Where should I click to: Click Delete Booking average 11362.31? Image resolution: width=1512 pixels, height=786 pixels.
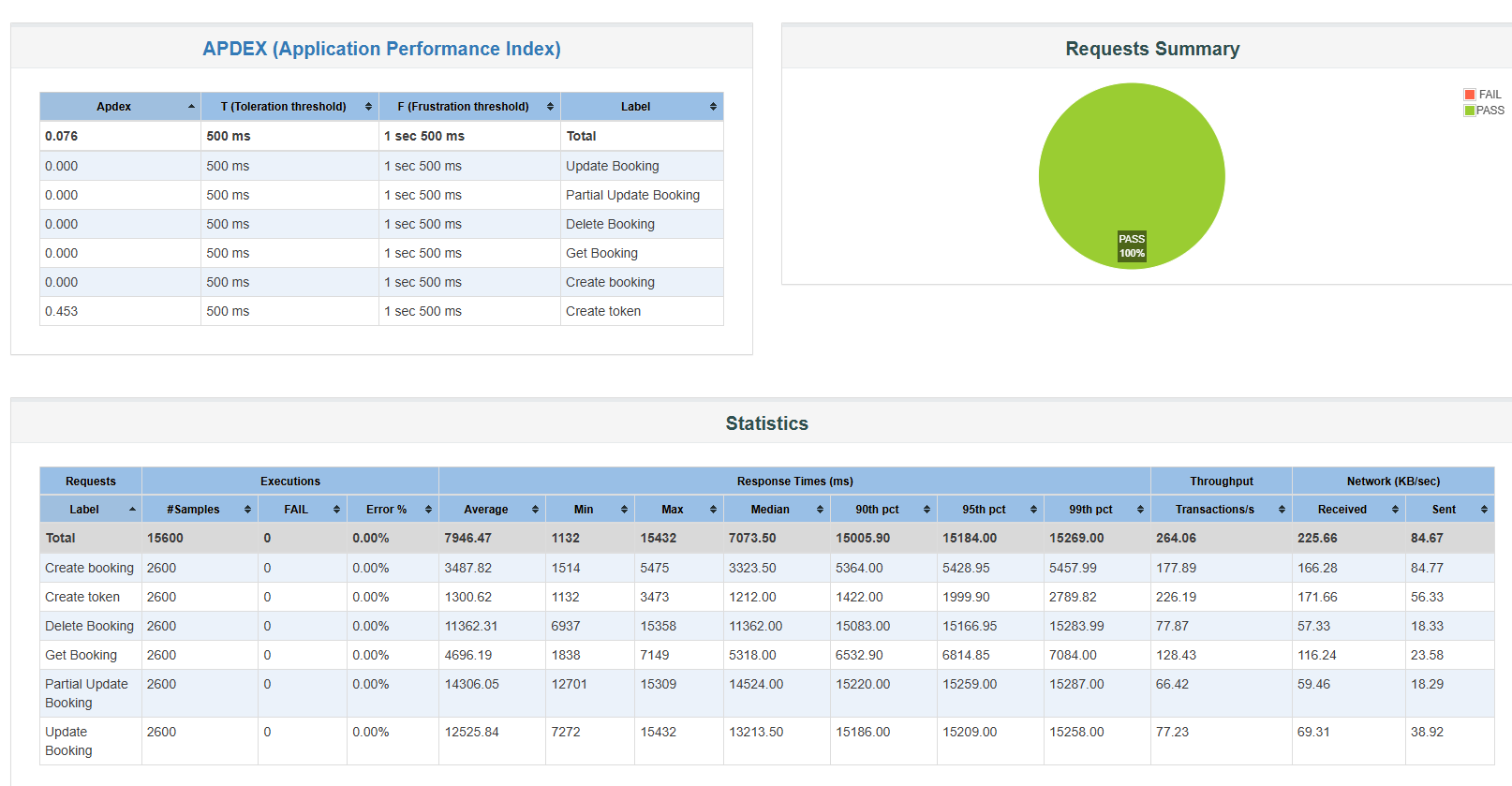pos(471,626)
